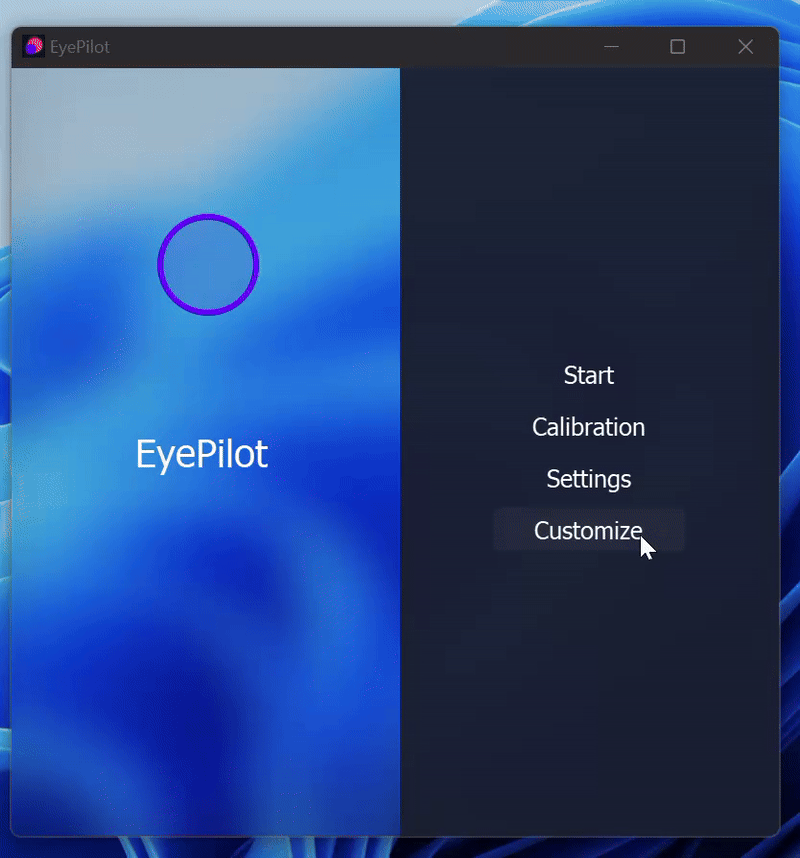This screenshot has width=800, height=858.
Task: Minimize the EyePilot window
Action: (611, 46)
